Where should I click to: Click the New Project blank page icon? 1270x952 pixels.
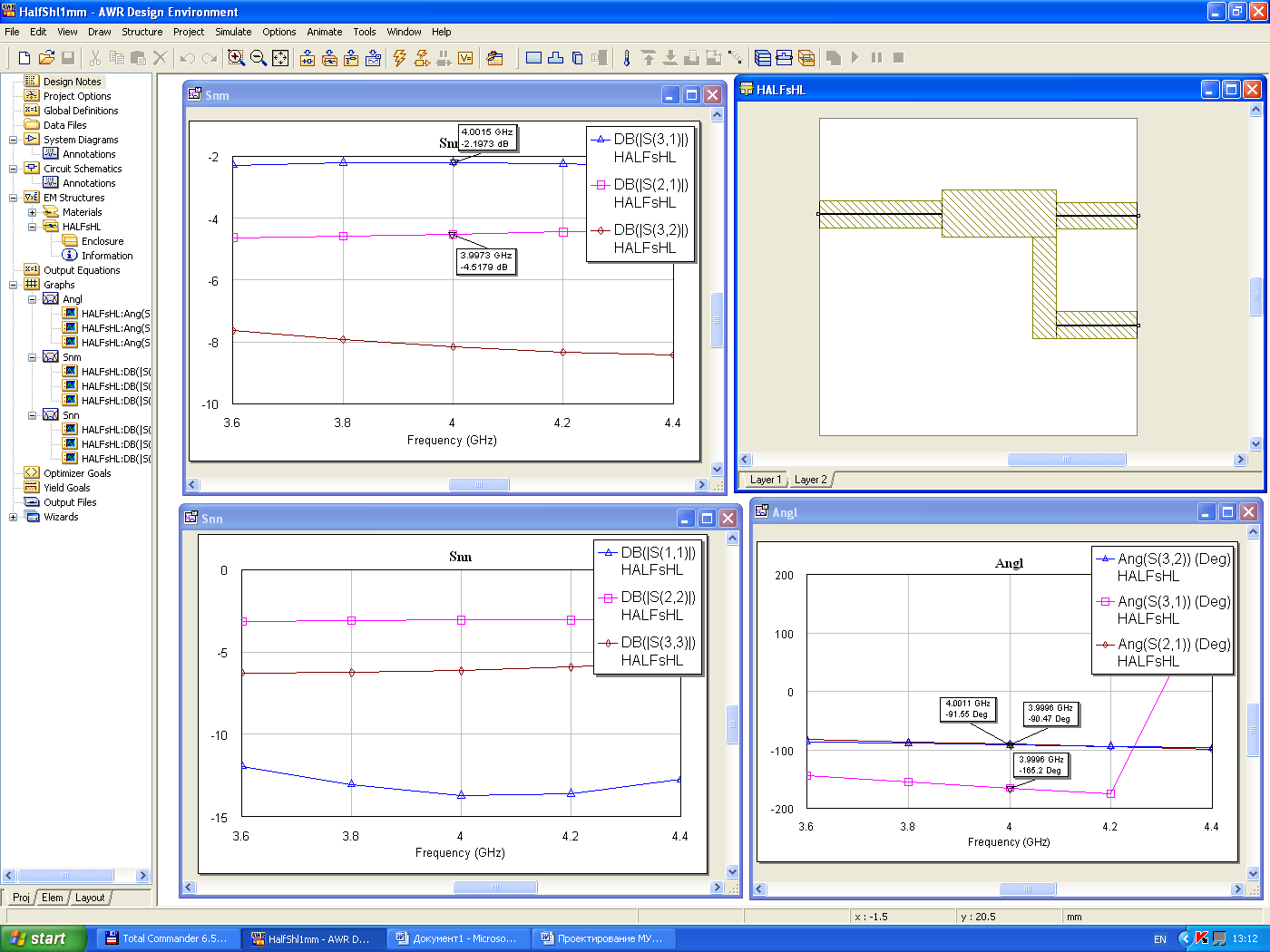click(24, 58)
